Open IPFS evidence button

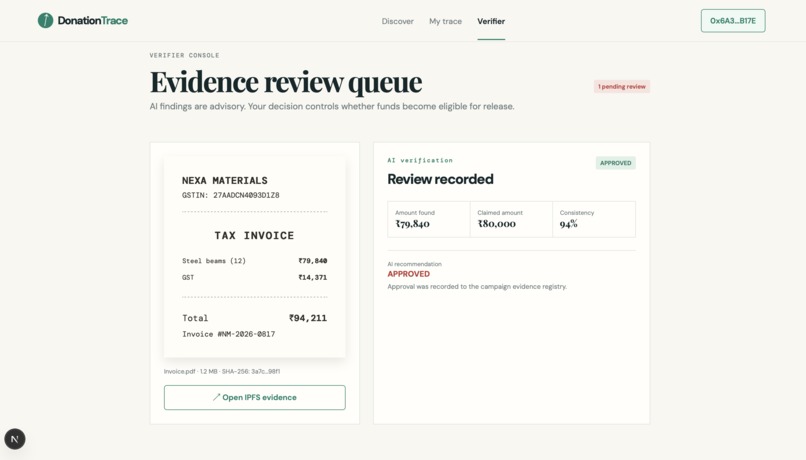point(255,397)
